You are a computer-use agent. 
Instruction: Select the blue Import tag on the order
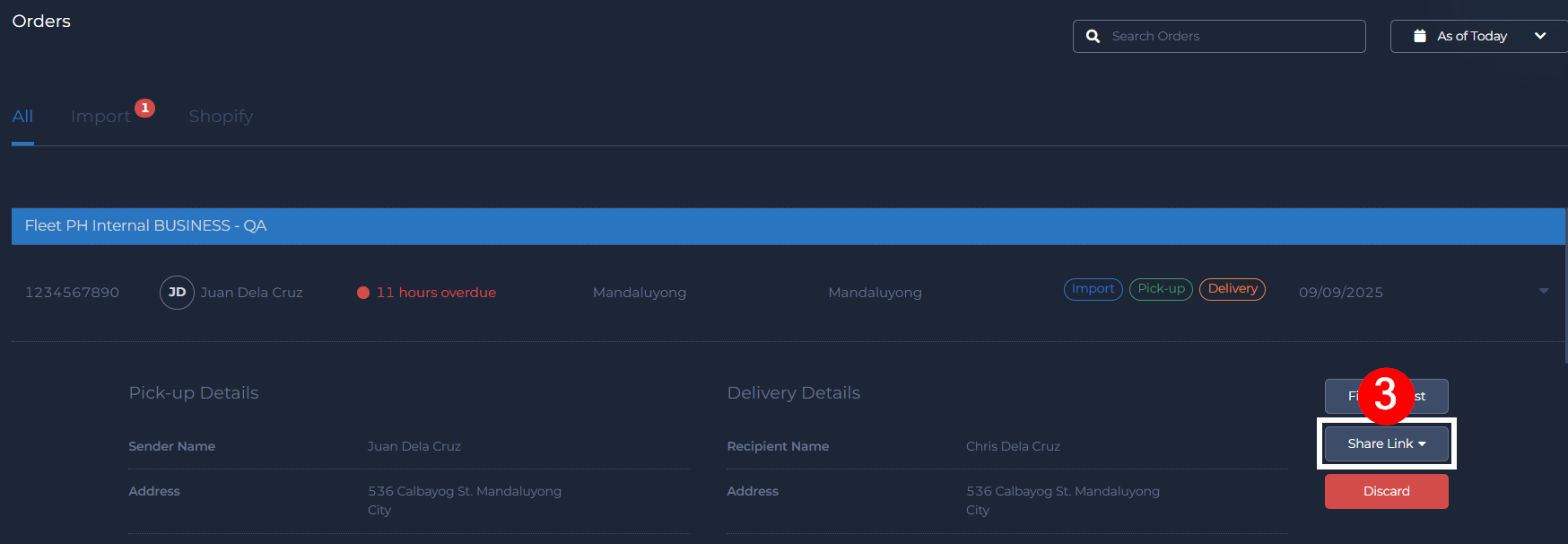coord(1093,289)
